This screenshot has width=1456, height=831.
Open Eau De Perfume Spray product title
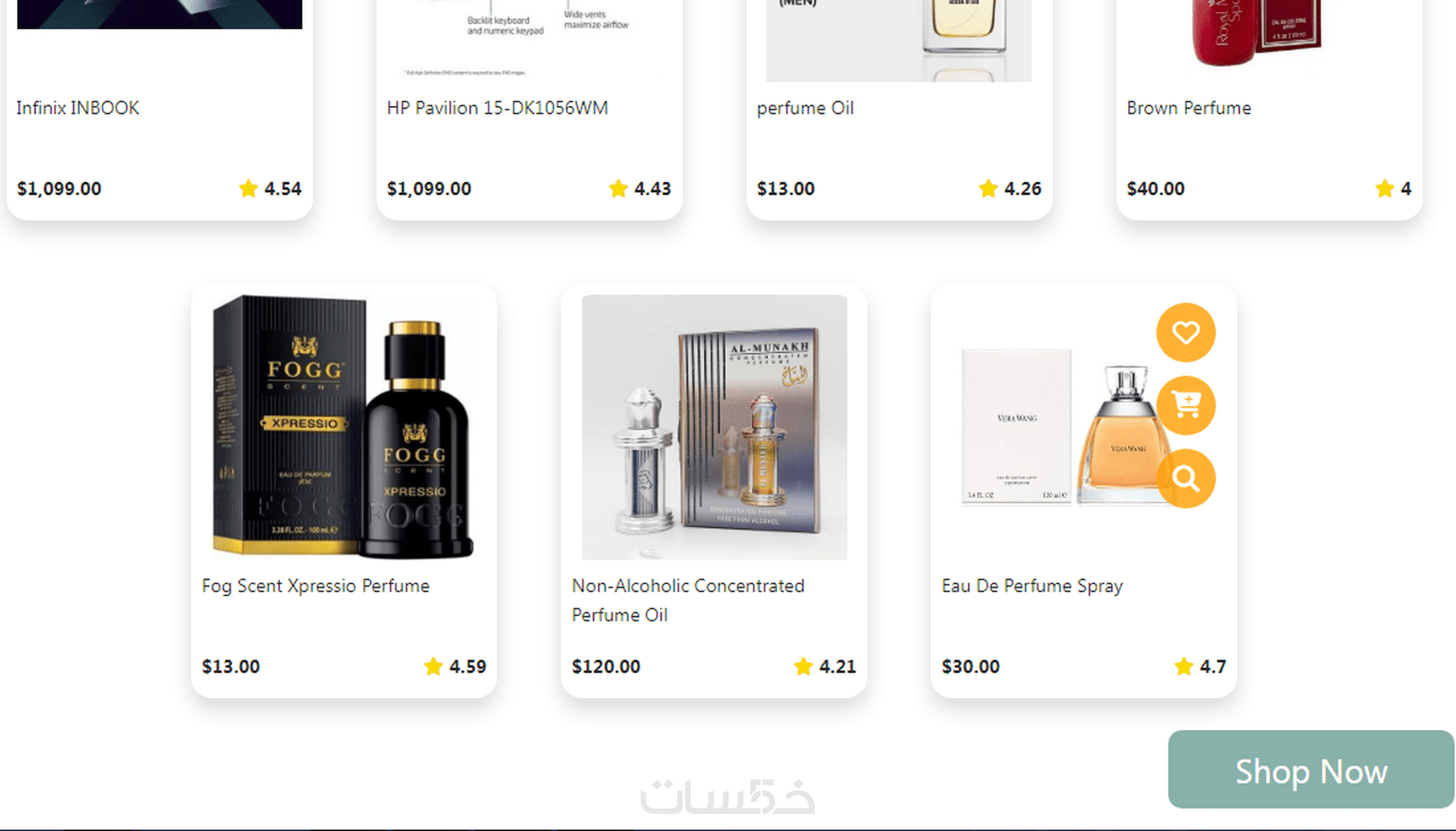coord(1032,586)
